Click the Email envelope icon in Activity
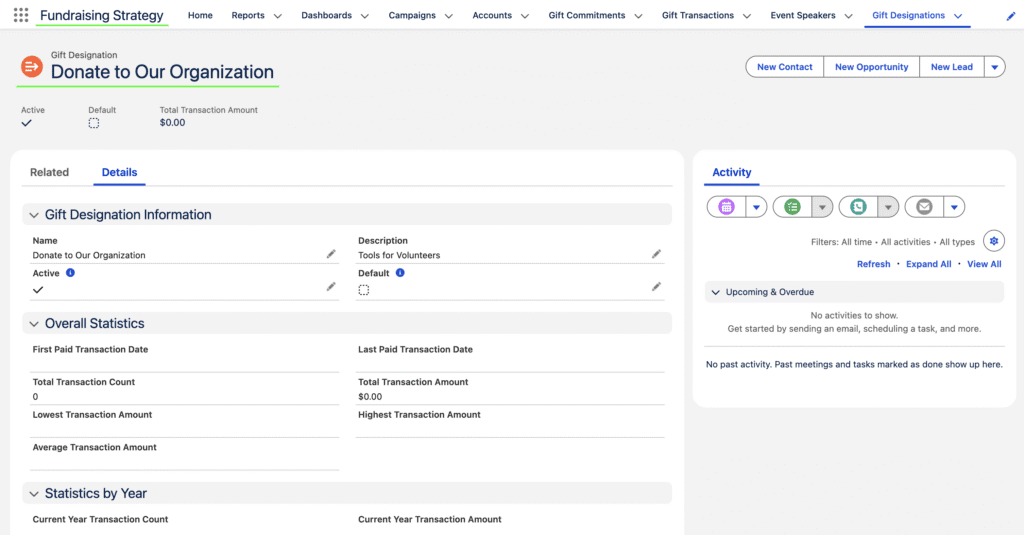Image resolution: width=1024 pixels, height=535 pixels. 924,207
